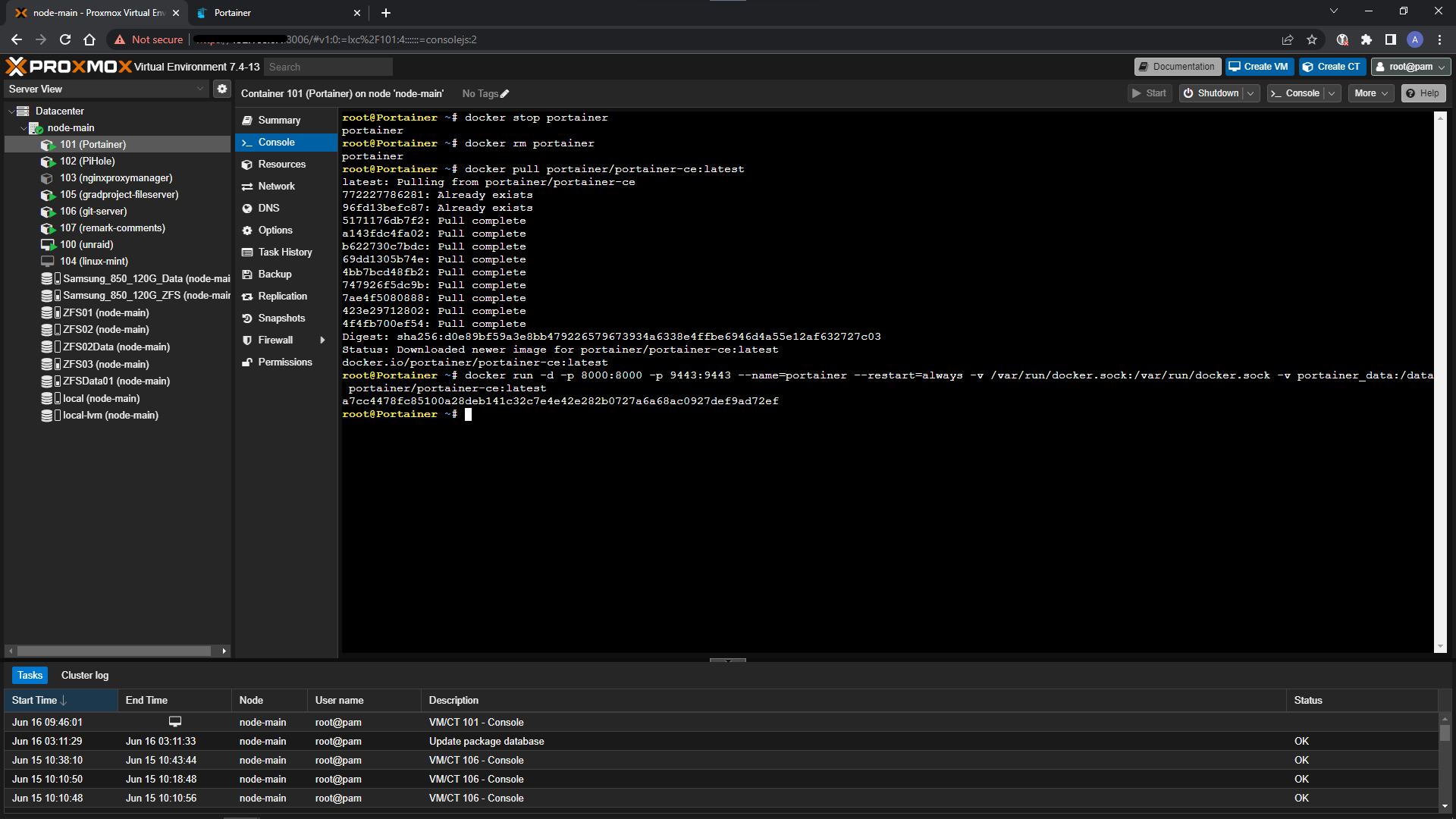The height and width of the screenshot is (819, 1456).
Task: Open browser extensions puzzle icon
Action: pos(1366,39)
